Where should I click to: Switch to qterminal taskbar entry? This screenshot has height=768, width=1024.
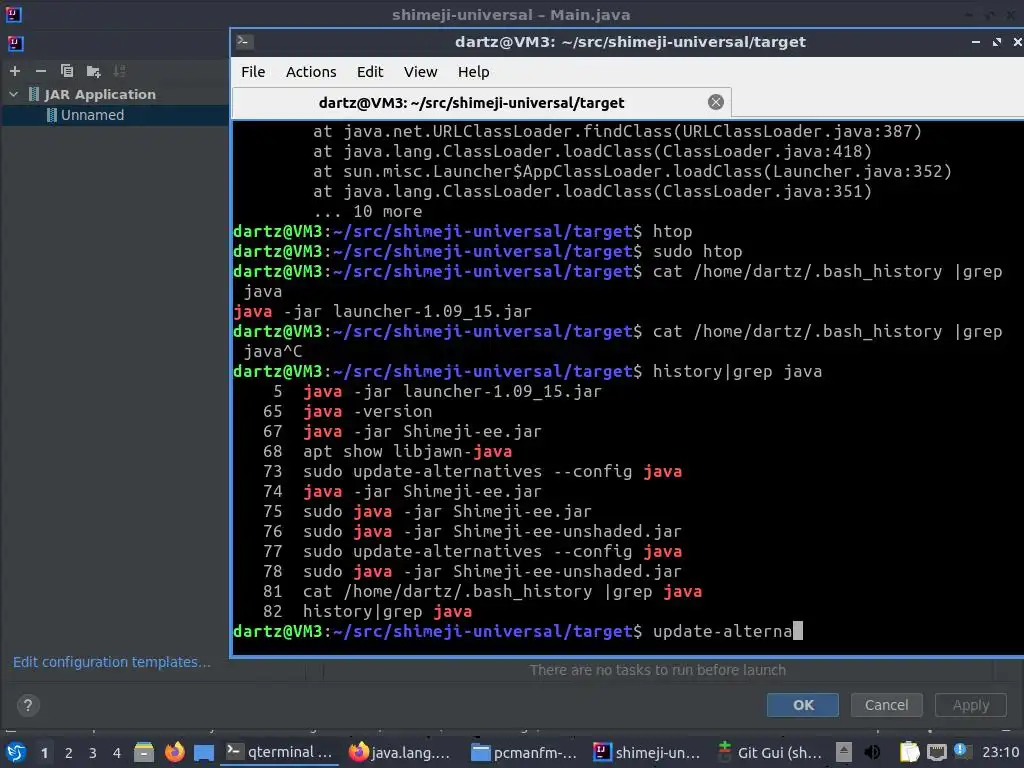click(x=281, y=752)
